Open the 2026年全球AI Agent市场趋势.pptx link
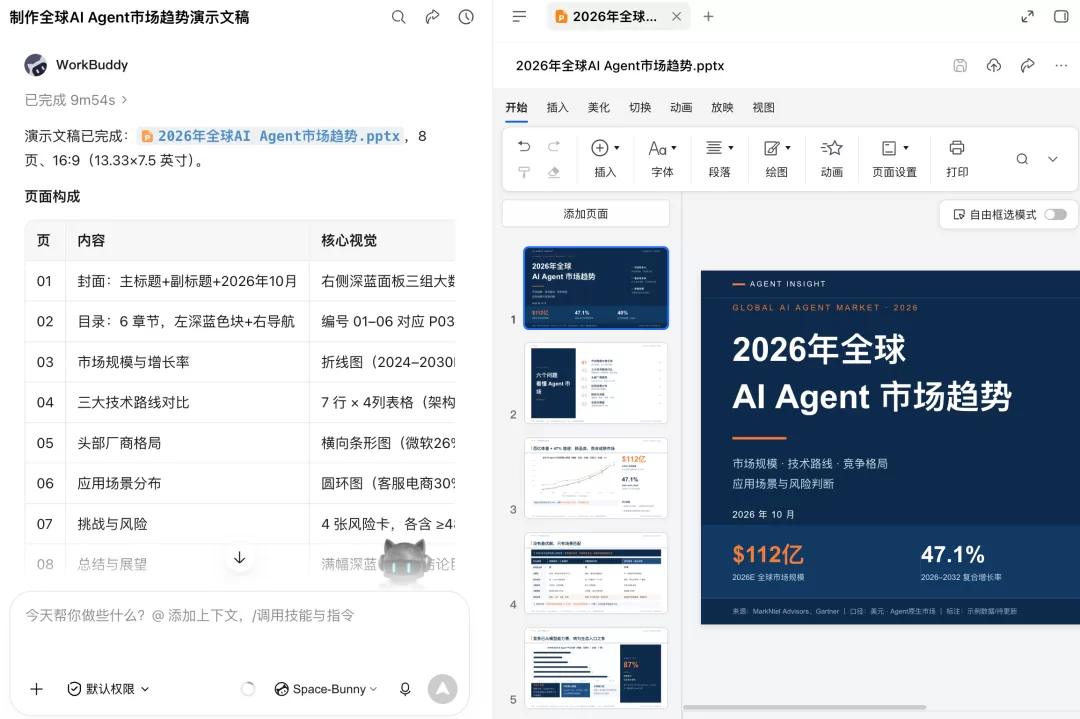The width and height of the screenshot is (1080, 719). (x=271, y=136)
